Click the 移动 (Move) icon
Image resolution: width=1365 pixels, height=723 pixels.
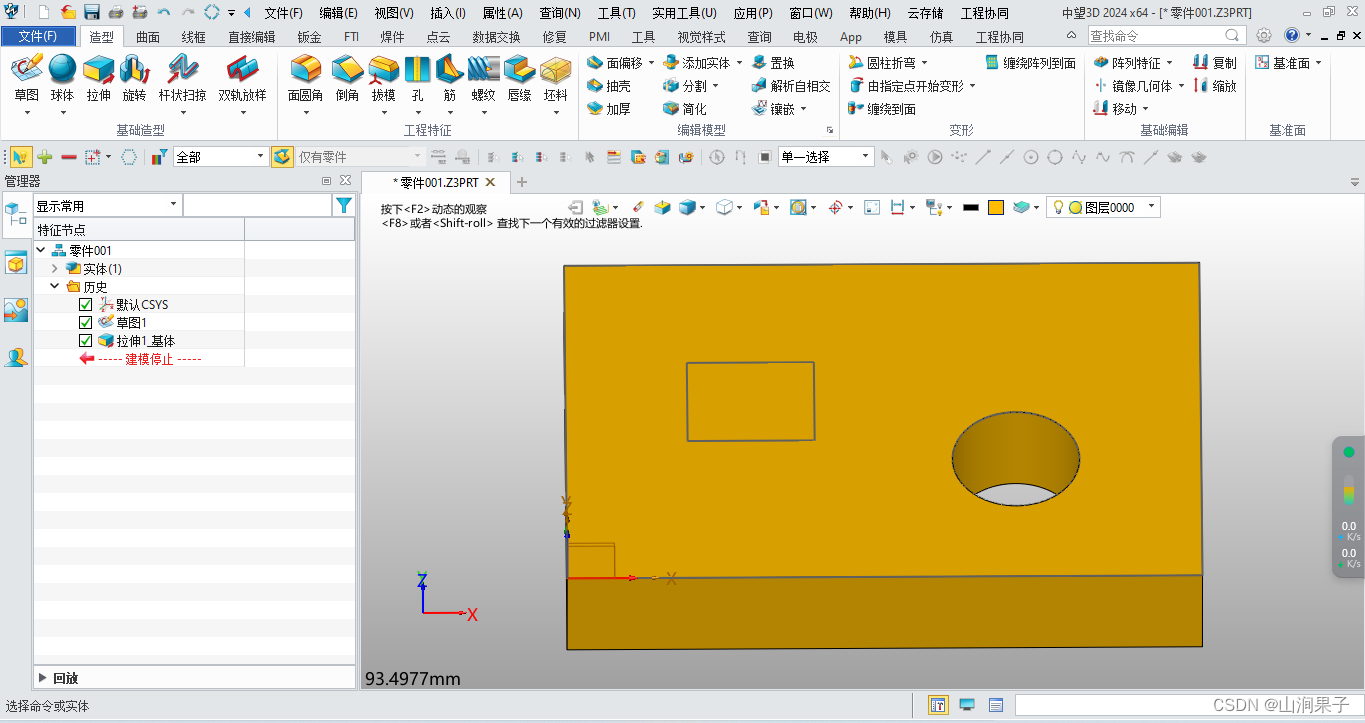pos(1121,108)
